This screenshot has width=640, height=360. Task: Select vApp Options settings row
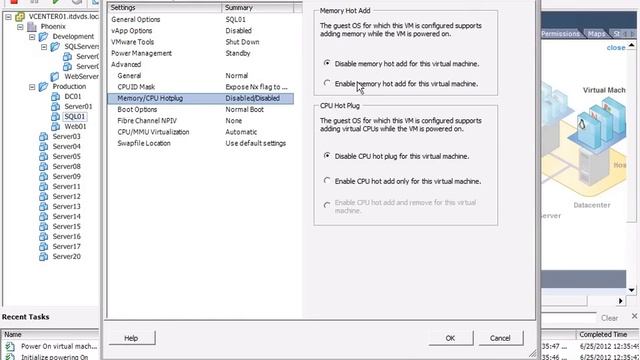click(x=200, y=31)
